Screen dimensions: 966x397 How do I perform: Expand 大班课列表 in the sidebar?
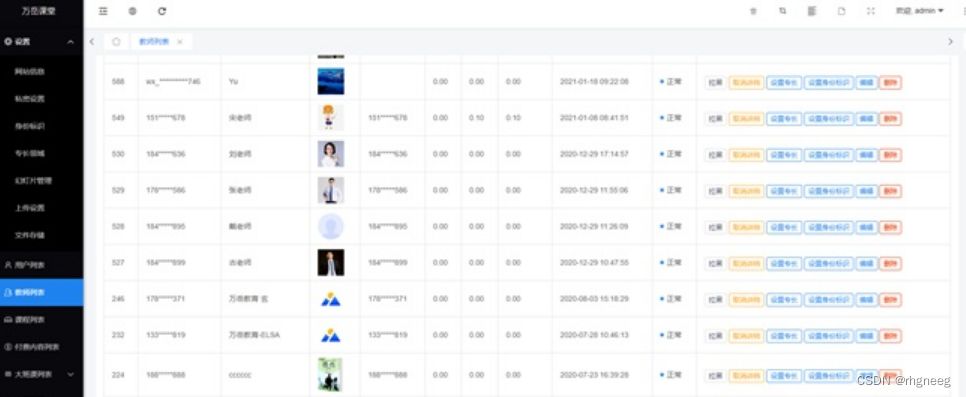click(x=41, y=374)
